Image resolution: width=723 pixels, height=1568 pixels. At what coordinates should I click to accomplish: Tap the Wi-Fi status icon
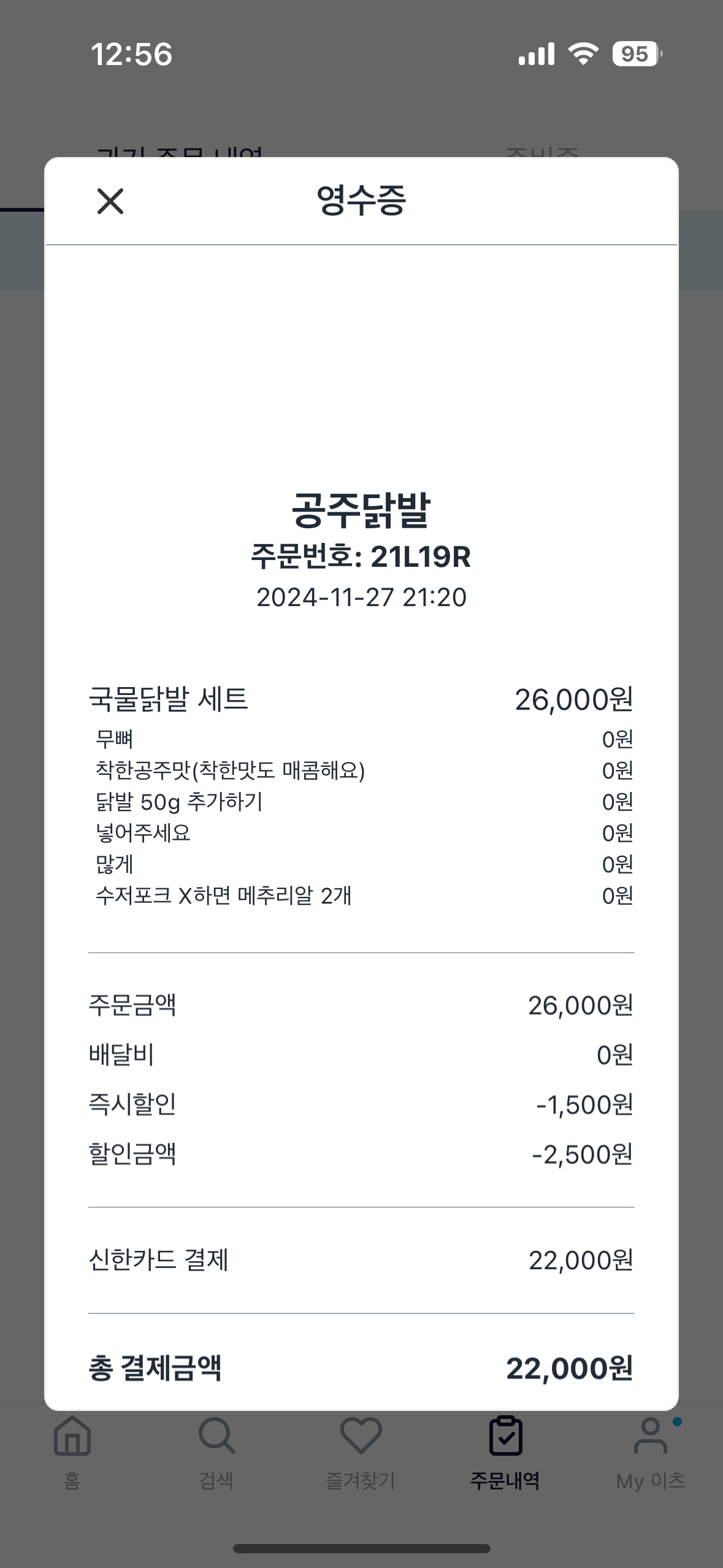coord(583,54)
